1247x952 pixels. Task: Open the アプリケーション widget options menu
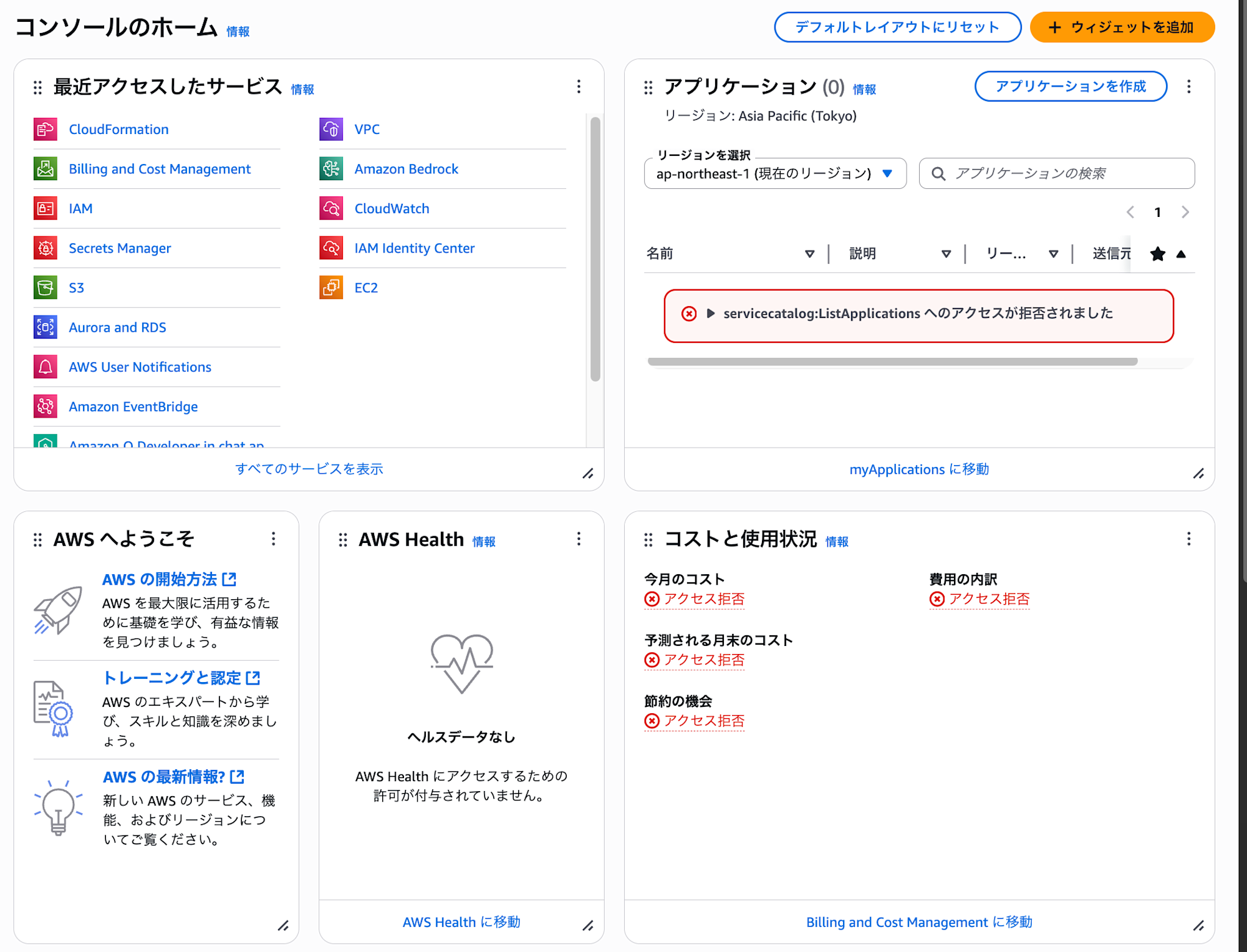point(1189,87)
